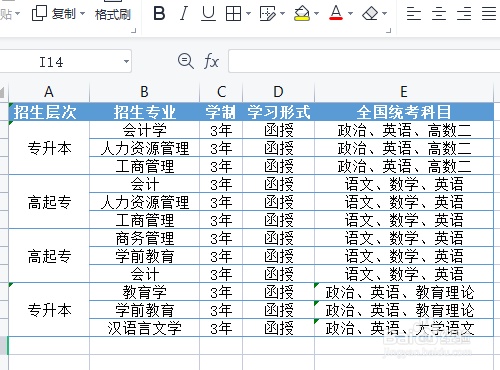Open the eraser clear dropdown arrow
The image size is (500, 370).
385,14
